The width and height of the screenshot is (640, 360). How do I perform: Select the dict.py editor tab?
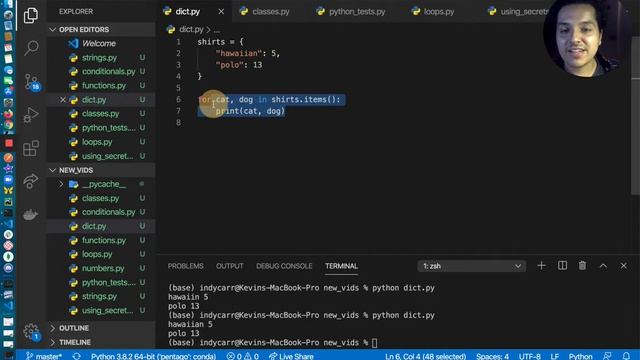[187, 11]
